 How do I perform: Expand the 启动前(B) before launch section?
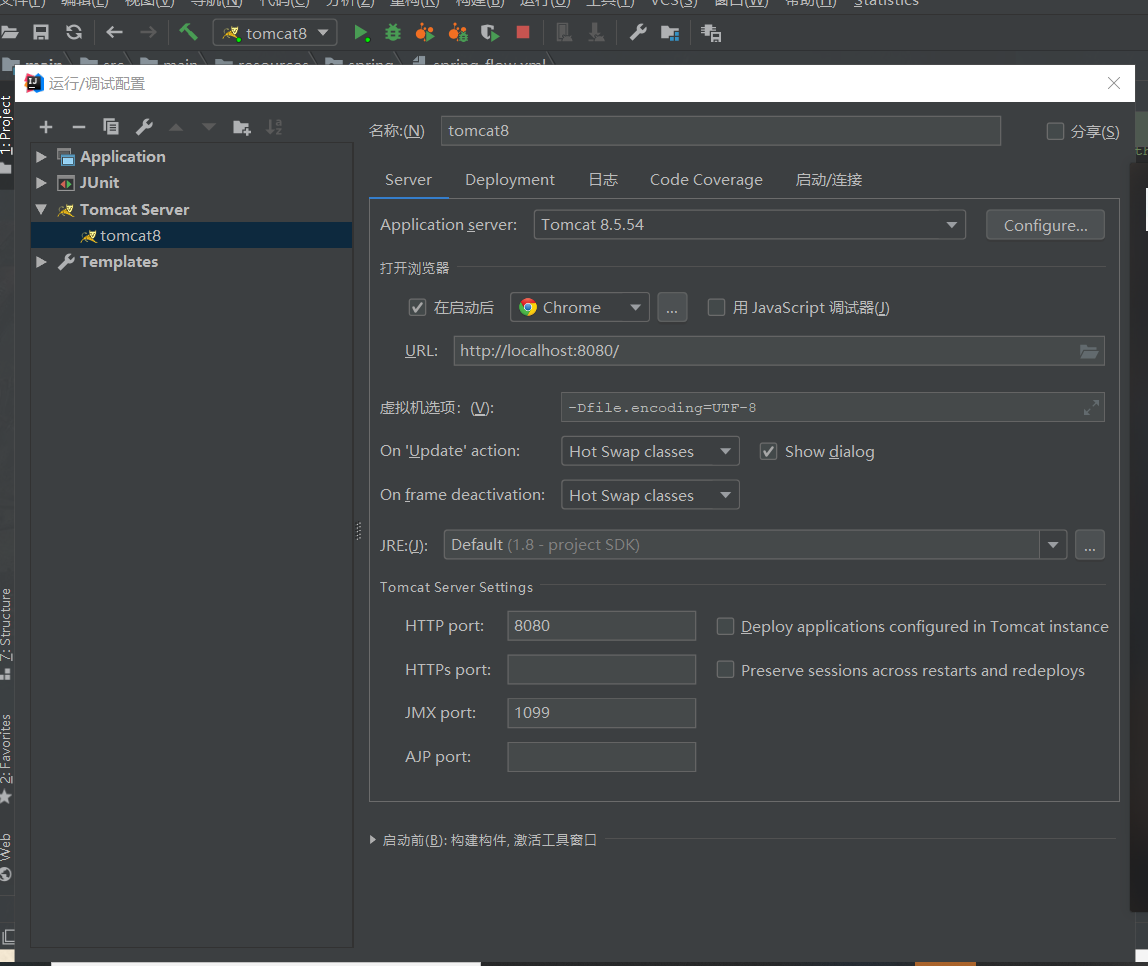click(373, 840)
